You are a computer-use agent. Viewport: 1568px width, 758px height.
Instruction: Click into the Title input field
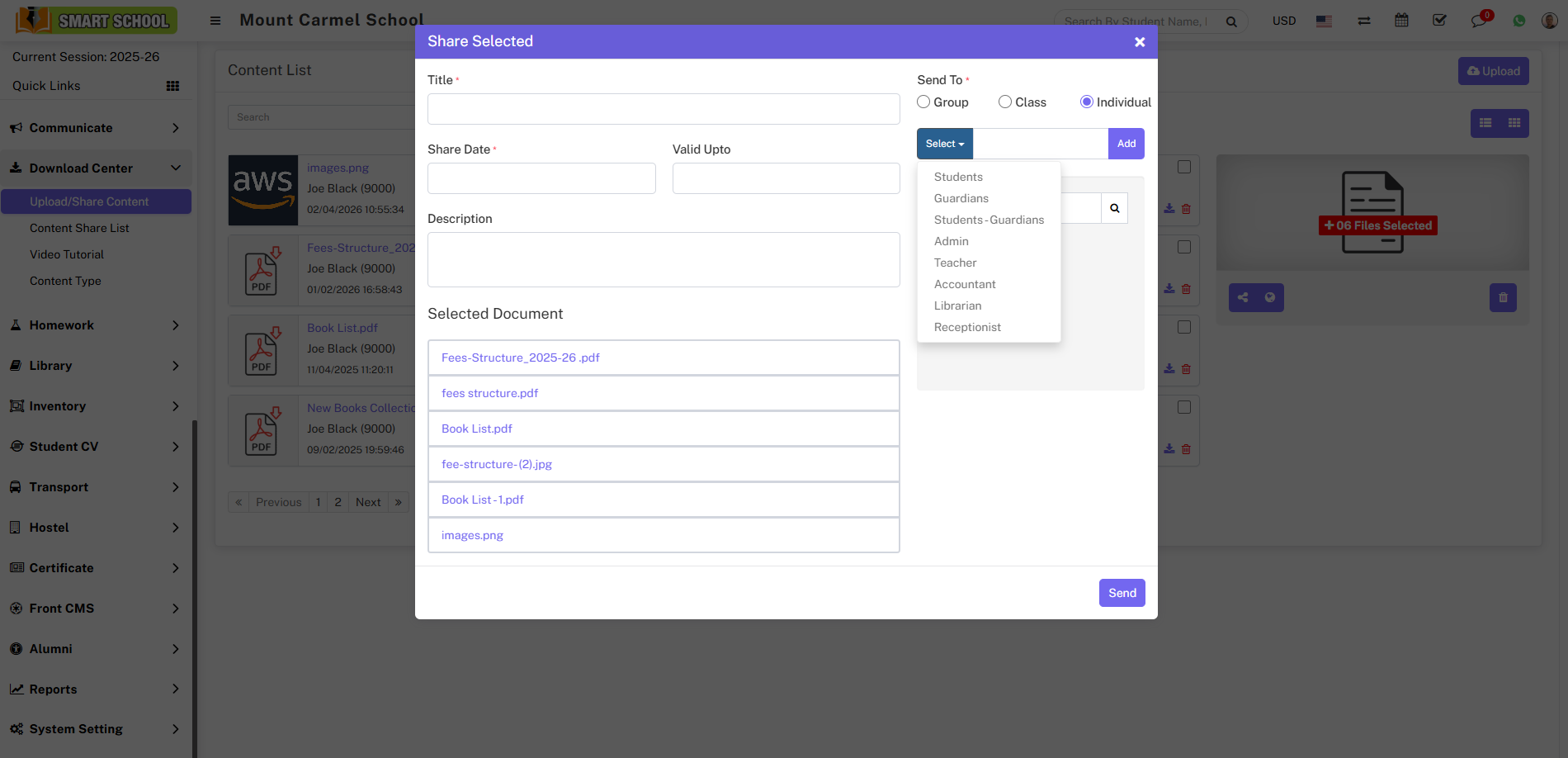(x=663, y=109)
